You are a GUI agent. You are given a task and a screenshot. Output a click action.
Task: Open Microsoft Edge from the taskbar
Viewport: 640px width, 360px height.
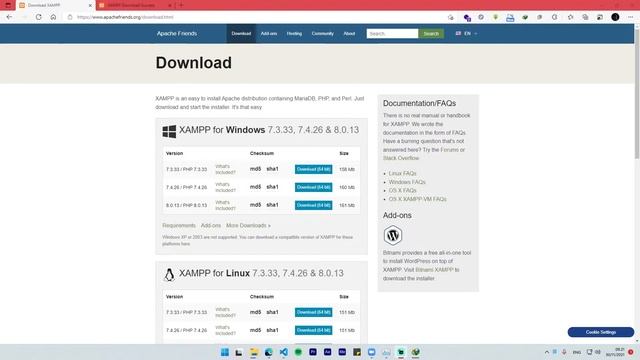click(269, 352)
